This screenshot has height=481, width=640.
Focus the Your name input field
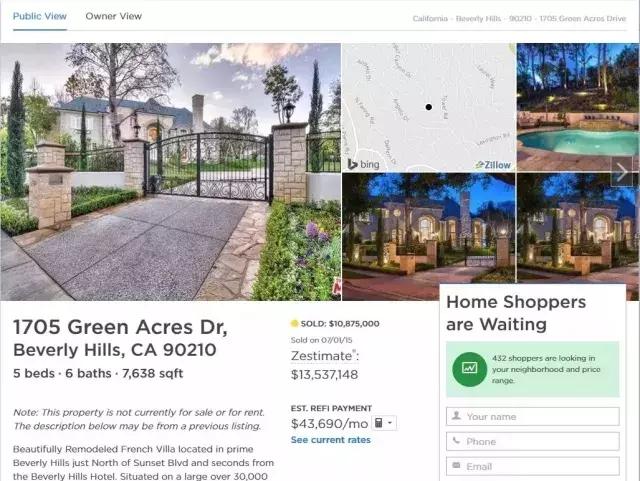click(x=533, y=416)
